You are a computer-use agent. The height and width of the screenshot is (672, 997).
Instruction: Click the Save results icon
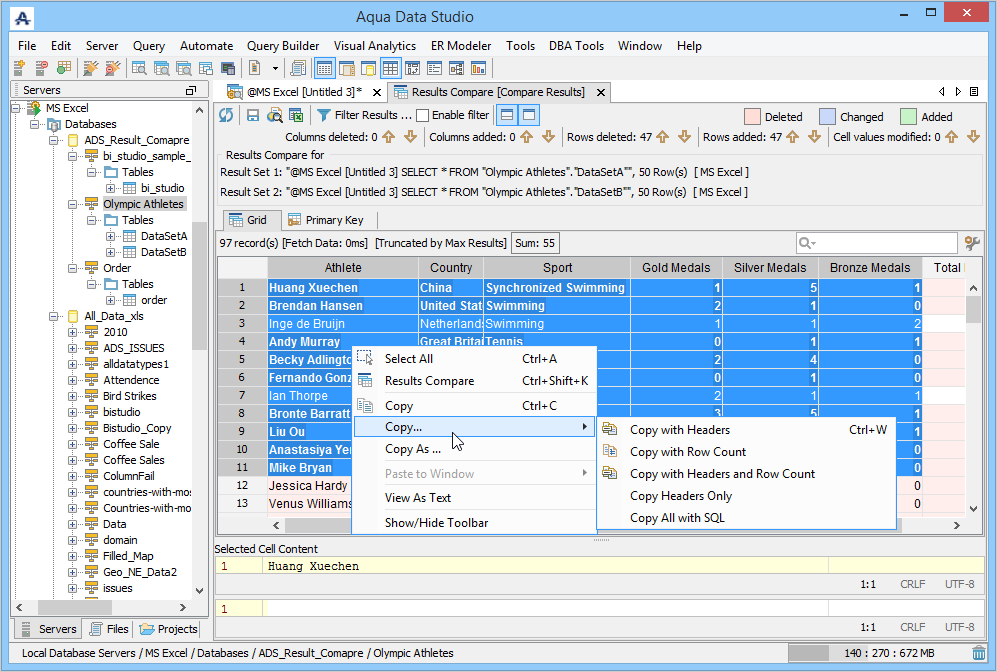tap(253, 115)
